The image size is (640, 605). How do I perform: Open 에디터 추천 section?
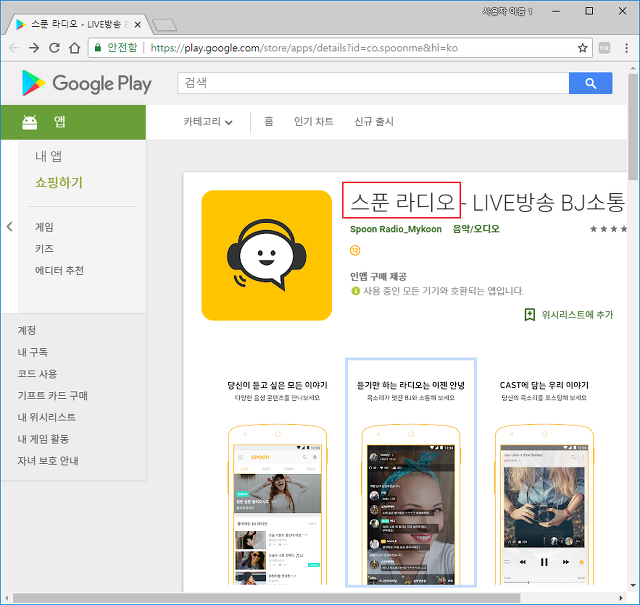pyautogui.click(x=59, y=270)
